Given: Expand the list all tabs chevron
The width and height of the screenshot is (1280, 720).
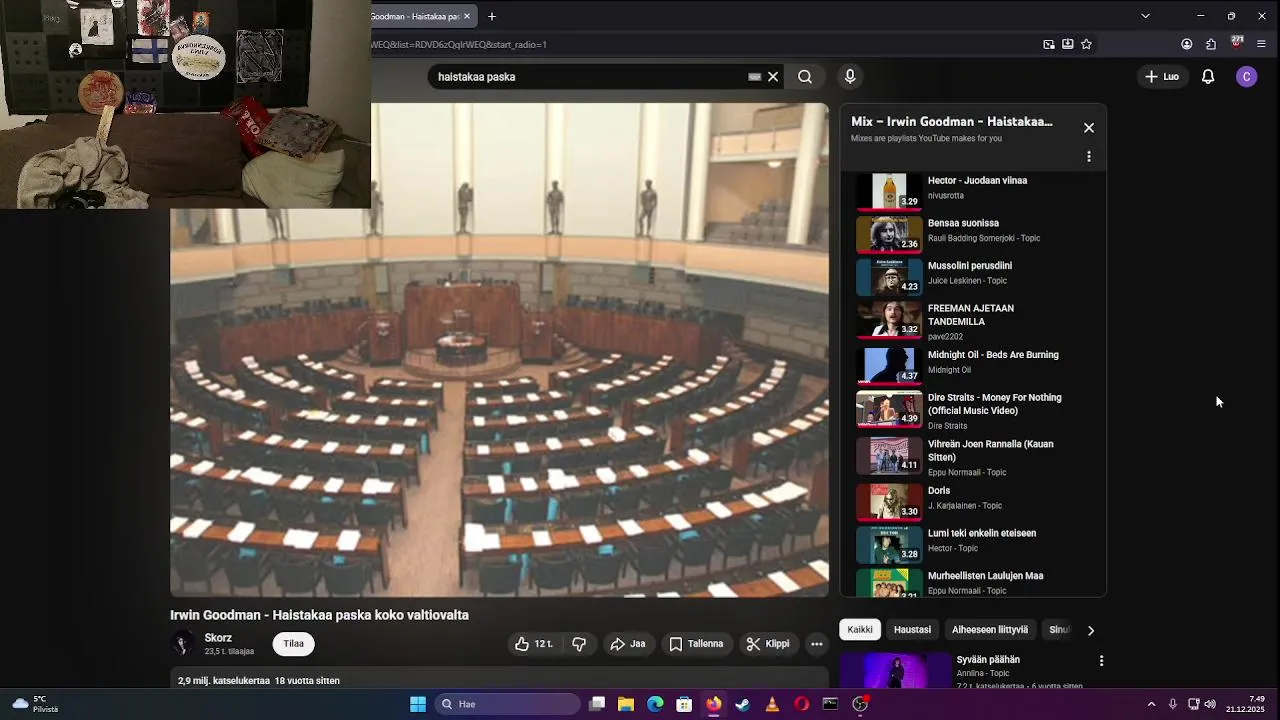Looking at the screenshot, I should pyautogui.click(x=1145, y=16).
